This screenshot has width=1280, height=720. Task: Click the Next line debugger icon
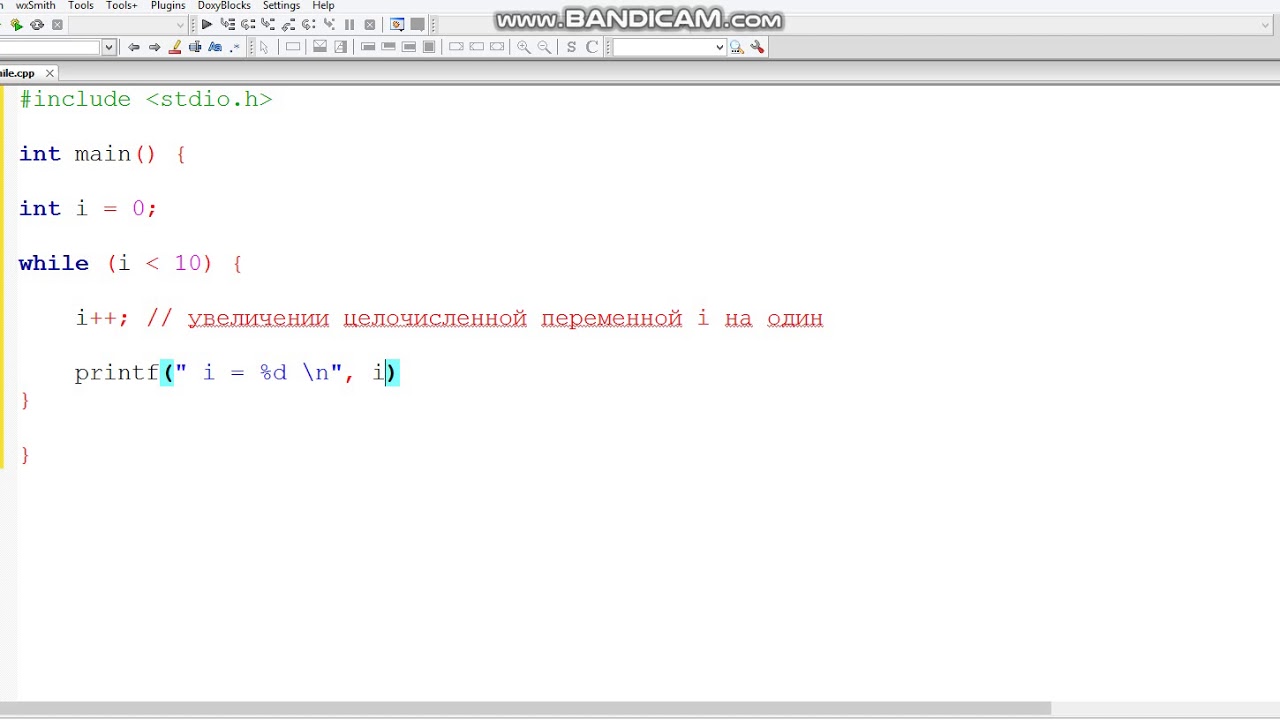(248, 24)
